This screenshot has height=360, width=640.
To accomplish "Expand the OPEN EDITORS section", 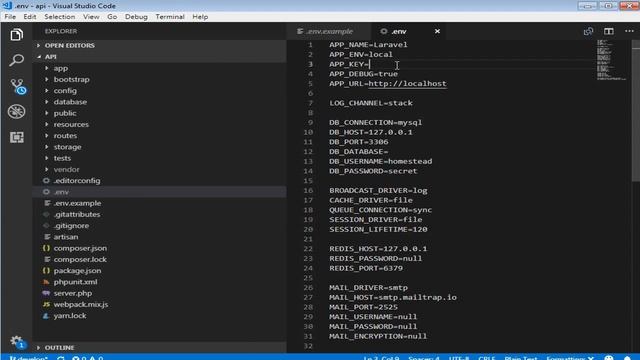I will pyautogui.click(x=159, y=45).
